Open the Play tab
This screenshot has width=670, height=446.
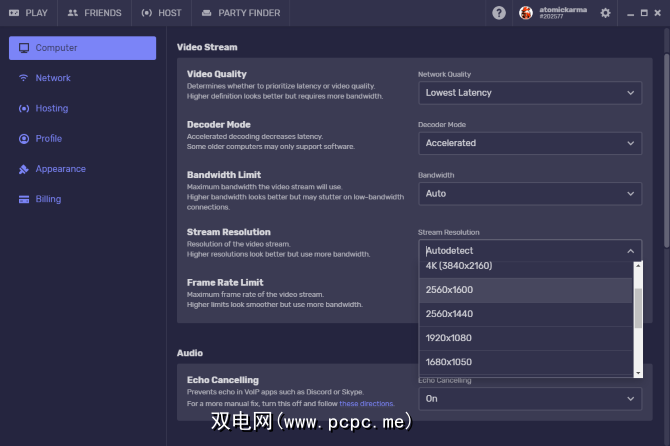click(28, 13)
